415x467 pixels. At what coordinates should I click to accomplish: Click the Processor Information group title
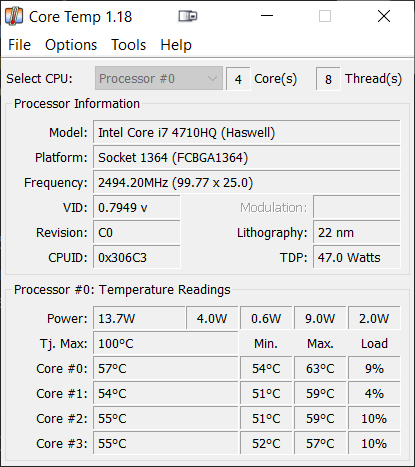point(77,104)
